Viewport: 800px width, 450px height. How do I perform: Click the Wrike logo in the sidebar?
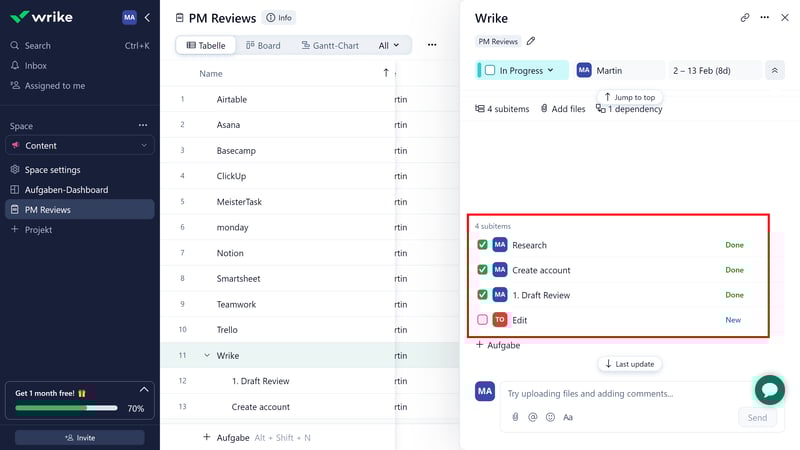coord(41,17)
